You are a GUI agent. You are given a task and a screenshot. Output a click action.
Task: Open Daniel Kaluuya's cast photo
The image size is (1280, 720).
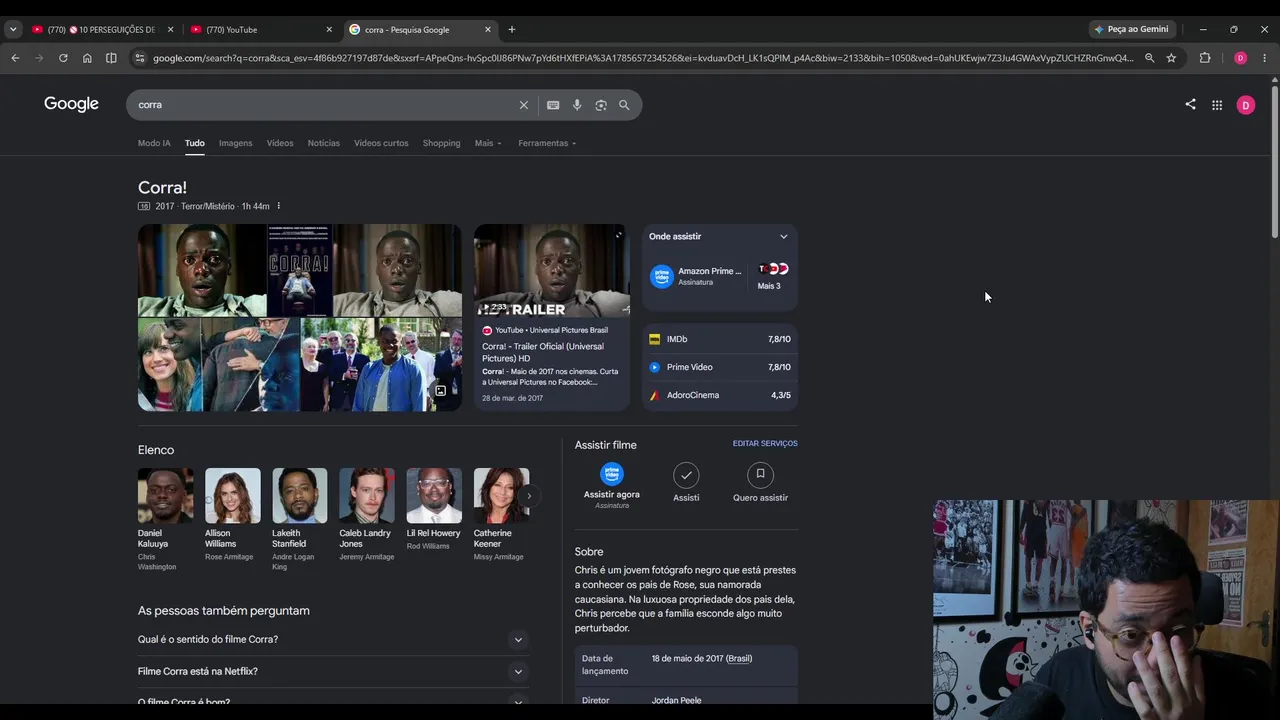coord(166,496)
